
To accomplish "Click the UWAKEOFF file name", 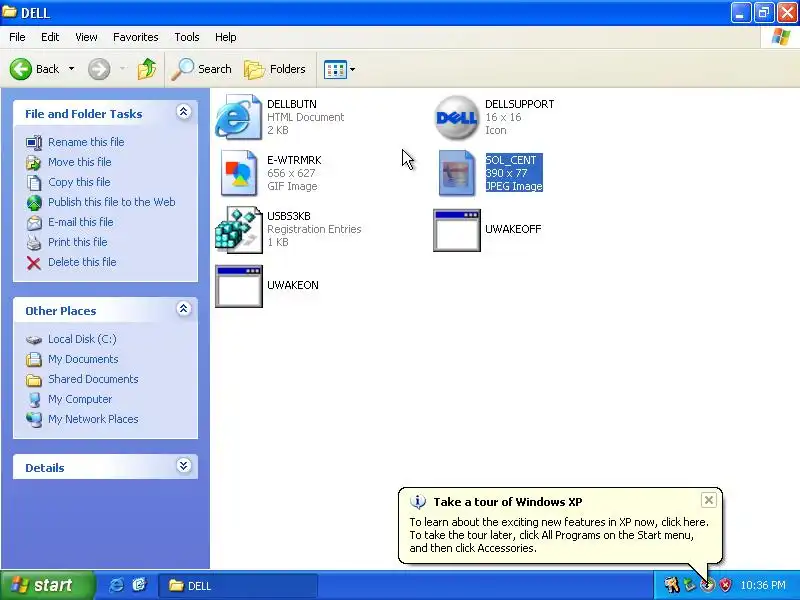I will click(x=513, y=229).
